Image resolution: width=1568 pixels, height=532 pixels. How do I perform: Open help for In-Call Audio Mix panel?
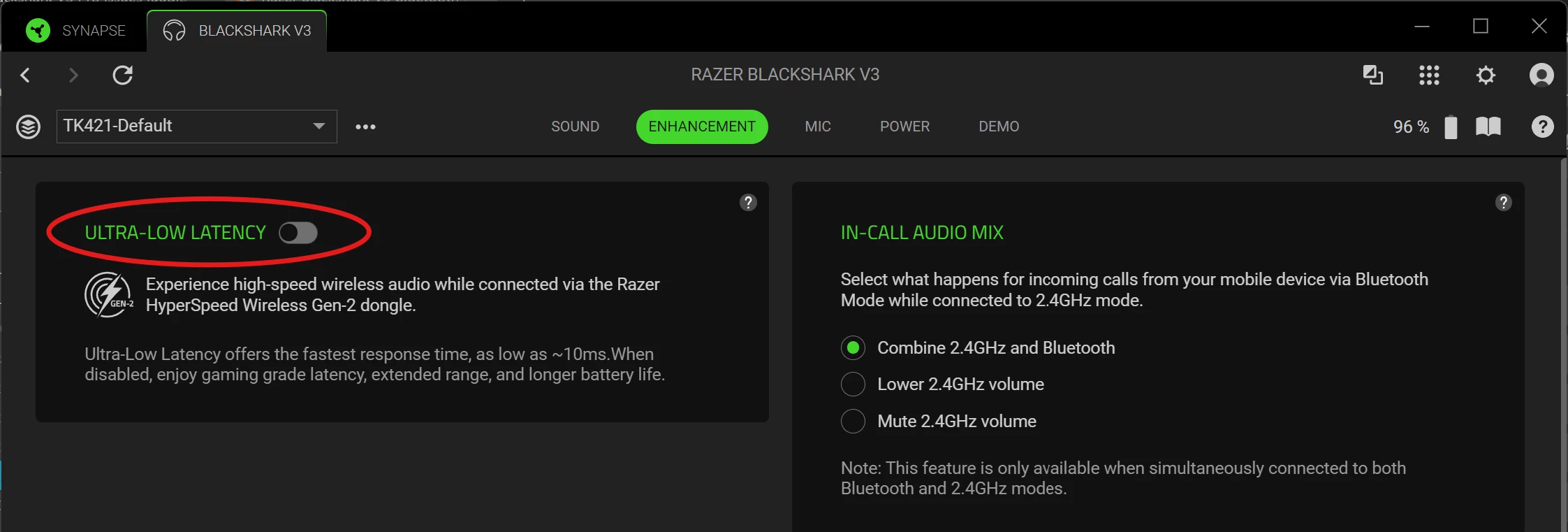[1504, 203]
